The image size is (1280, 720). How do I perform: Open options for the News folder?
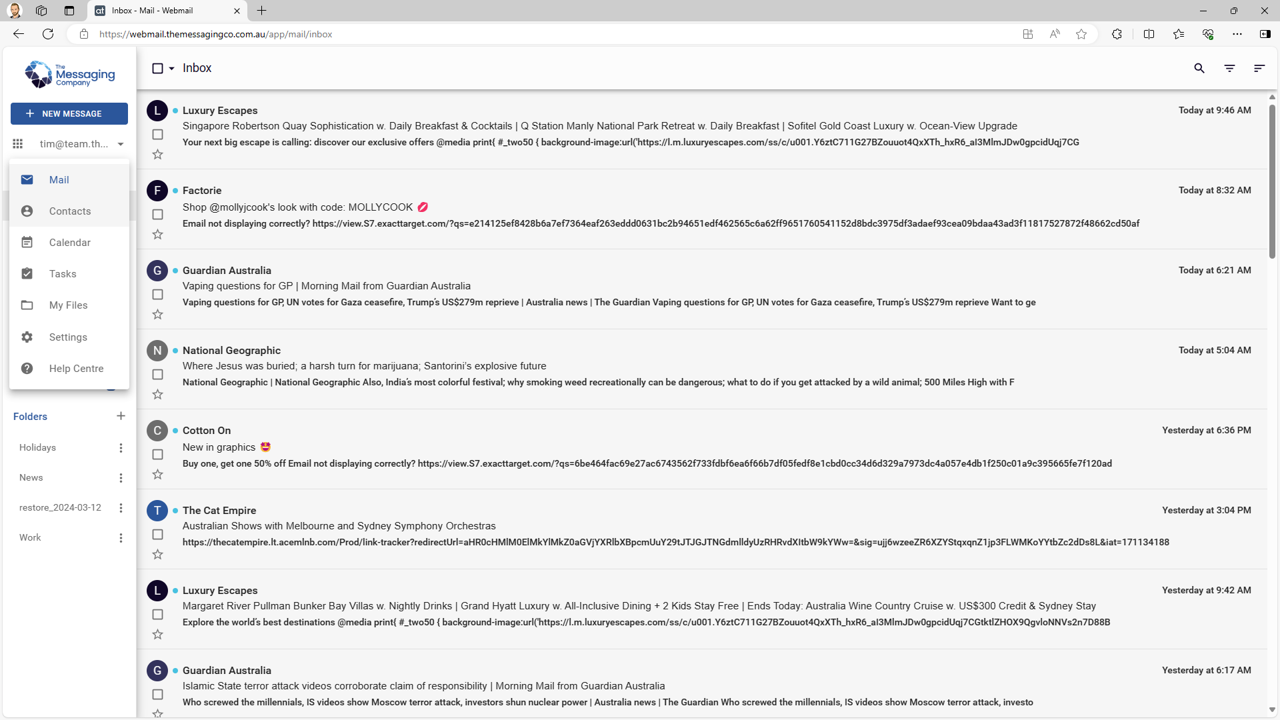(x=121, y=478)
